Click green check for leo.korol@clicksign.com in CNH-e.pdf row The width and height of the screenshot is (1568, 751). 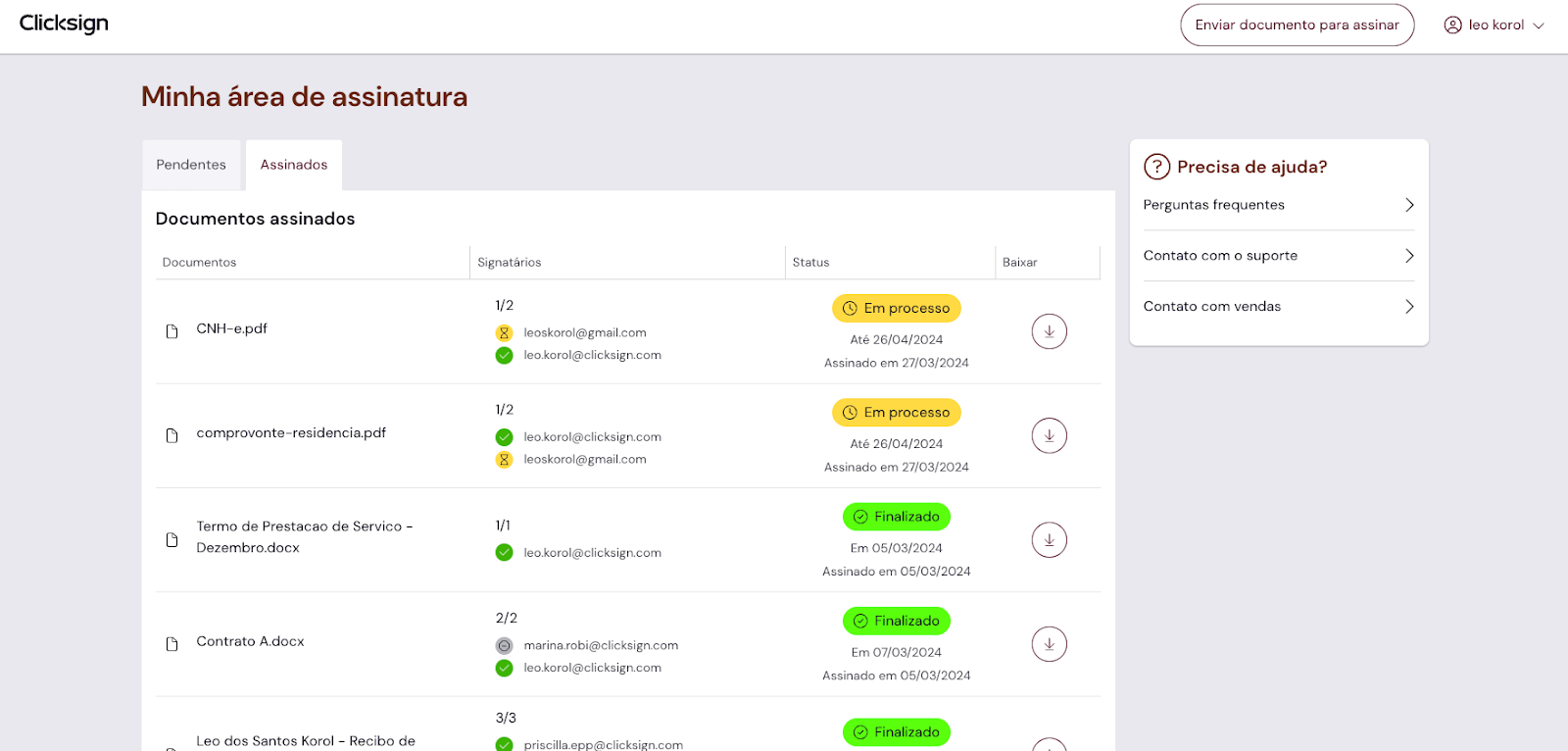pyautogui.click(x=504, y=356)
